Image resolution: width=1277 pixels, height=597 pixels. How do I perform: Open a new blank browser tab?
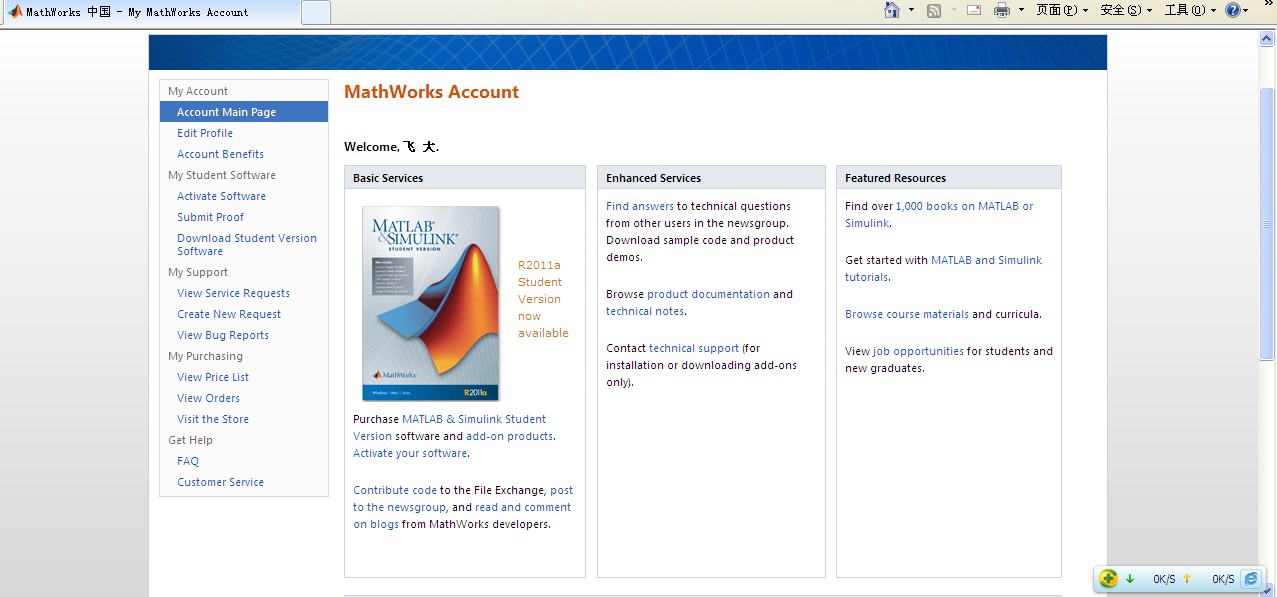[x=315, y=12]
